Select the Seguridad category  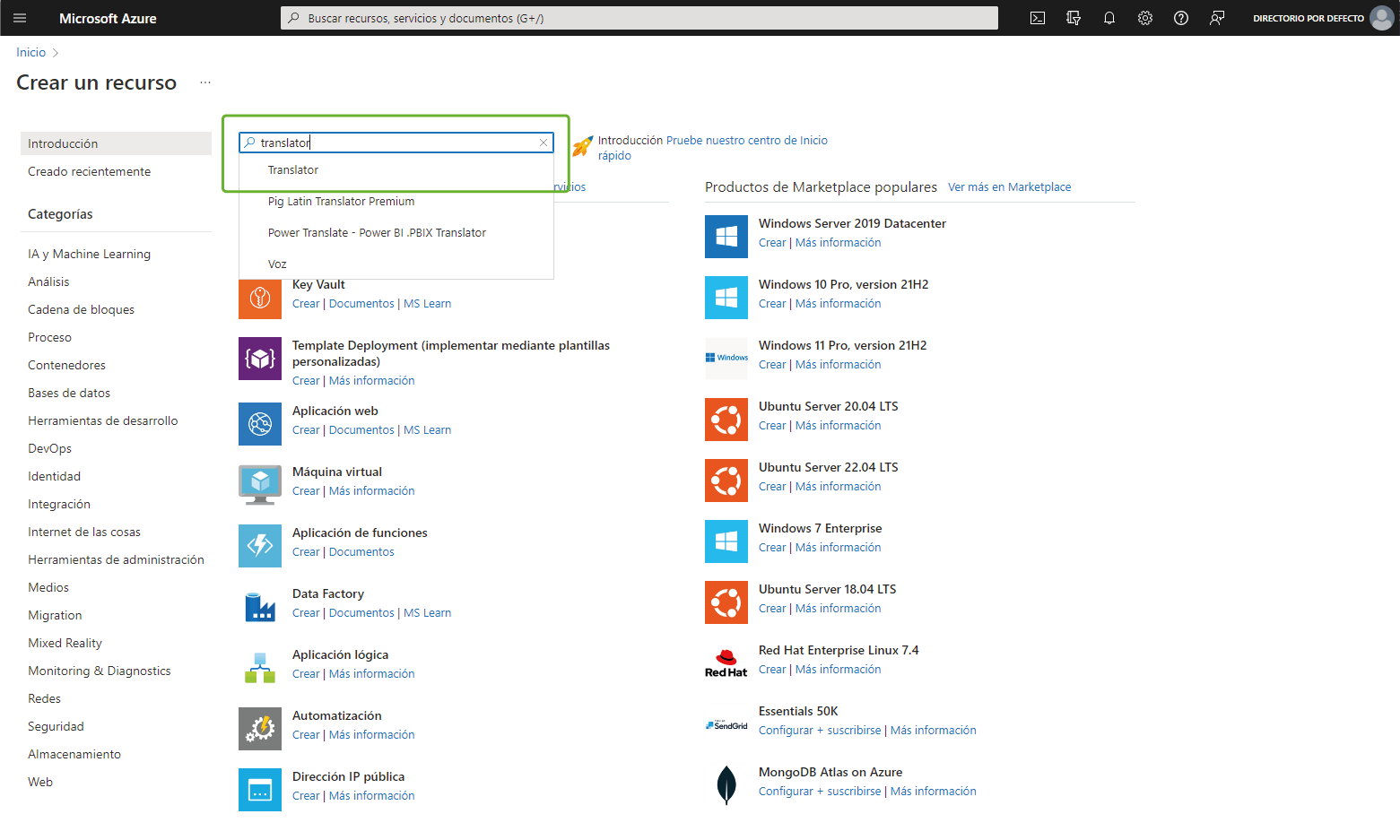56,726
